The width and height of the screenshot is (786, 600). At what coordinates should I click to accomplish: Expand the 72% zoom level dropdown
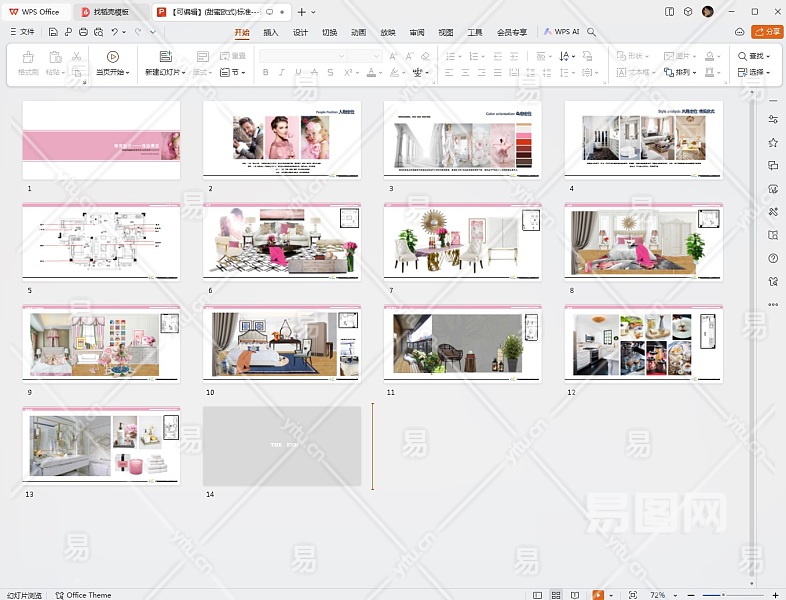(x=673, y=595)
